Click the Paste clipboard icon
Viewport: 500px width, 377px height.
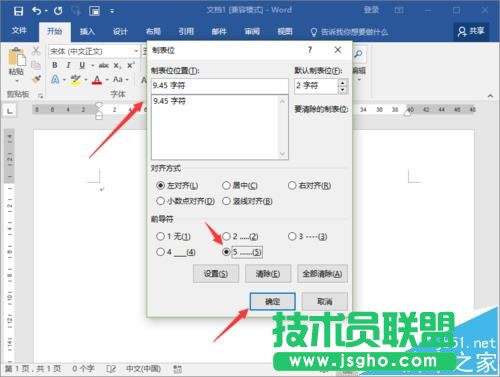(x=17, y=56)
